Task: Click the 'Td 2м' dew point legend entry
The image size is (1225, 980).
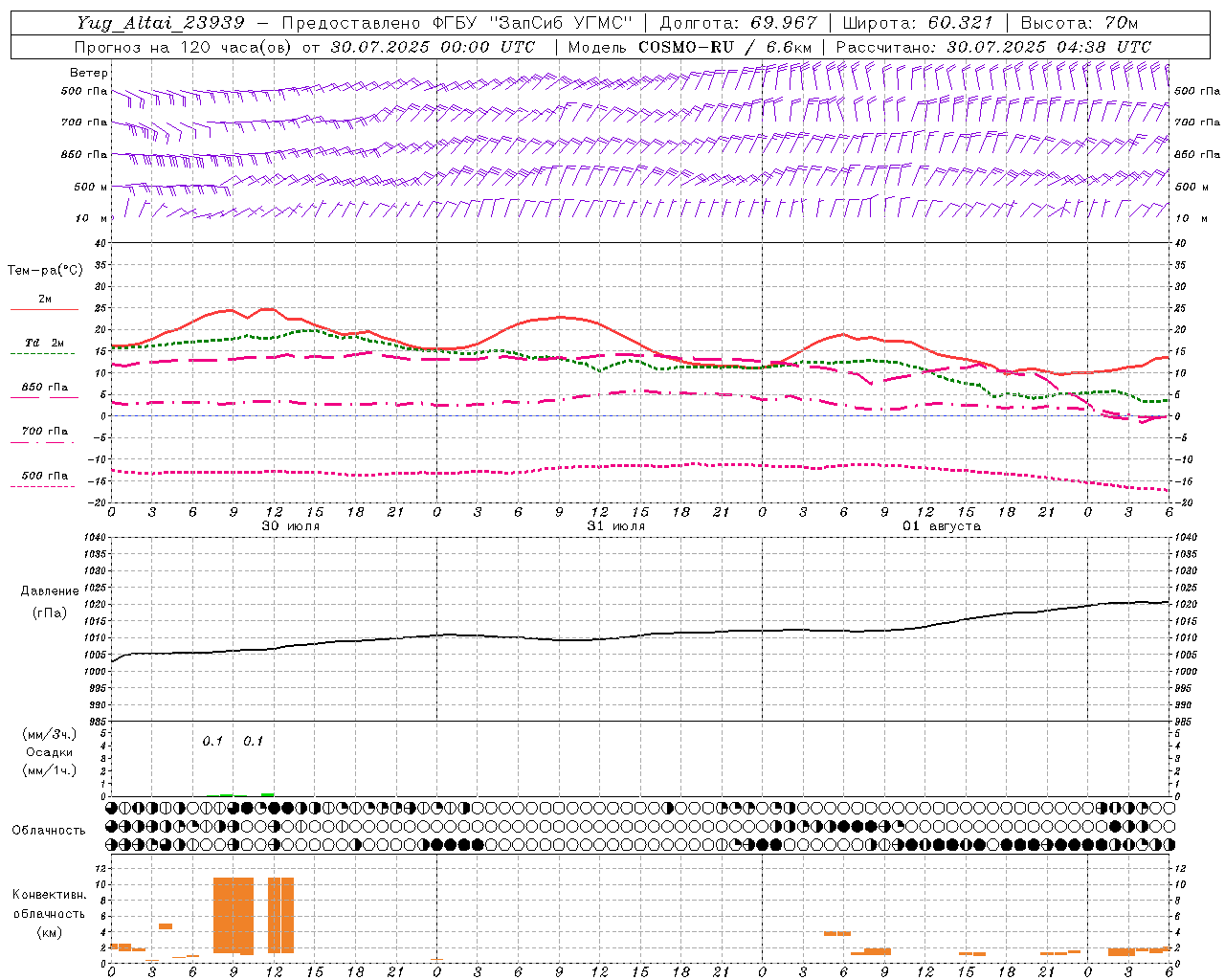Action: pyautogui.click(x=44, y=343)
